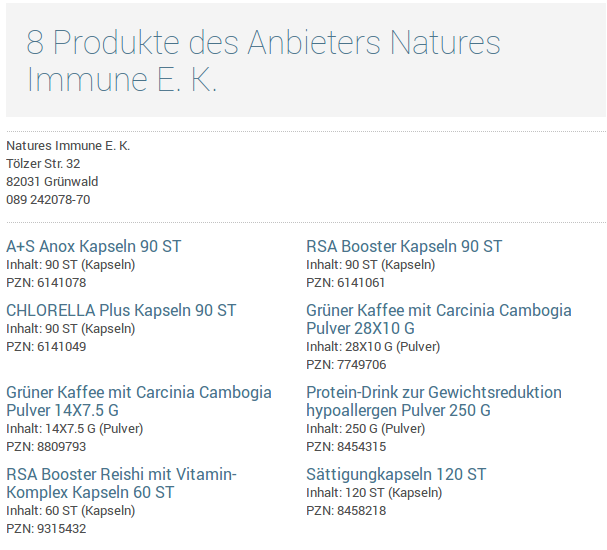Click the address line Tölzer Str. 32

(43, 164)
